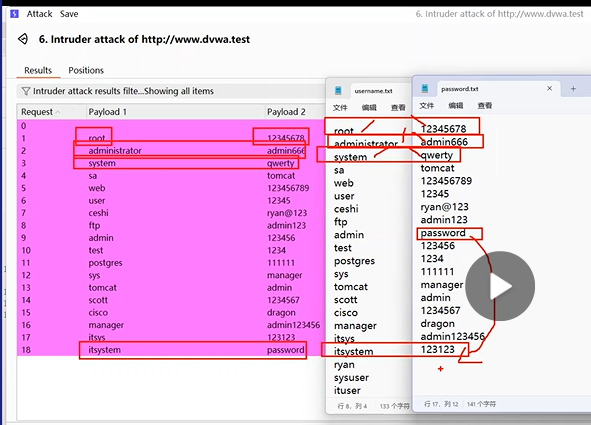The width and height of the screenshot is (591, 425).
Task: Click the back arrow icon beside attack title
Action: (23, 39)
